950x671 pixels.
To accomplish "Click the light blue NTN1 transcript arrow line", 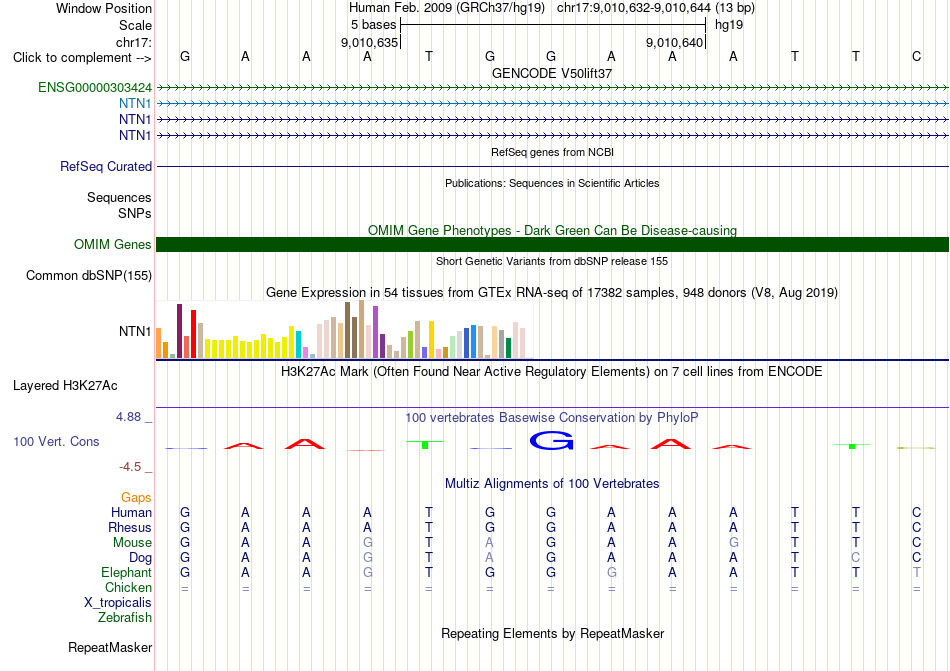I will (552, 104).
